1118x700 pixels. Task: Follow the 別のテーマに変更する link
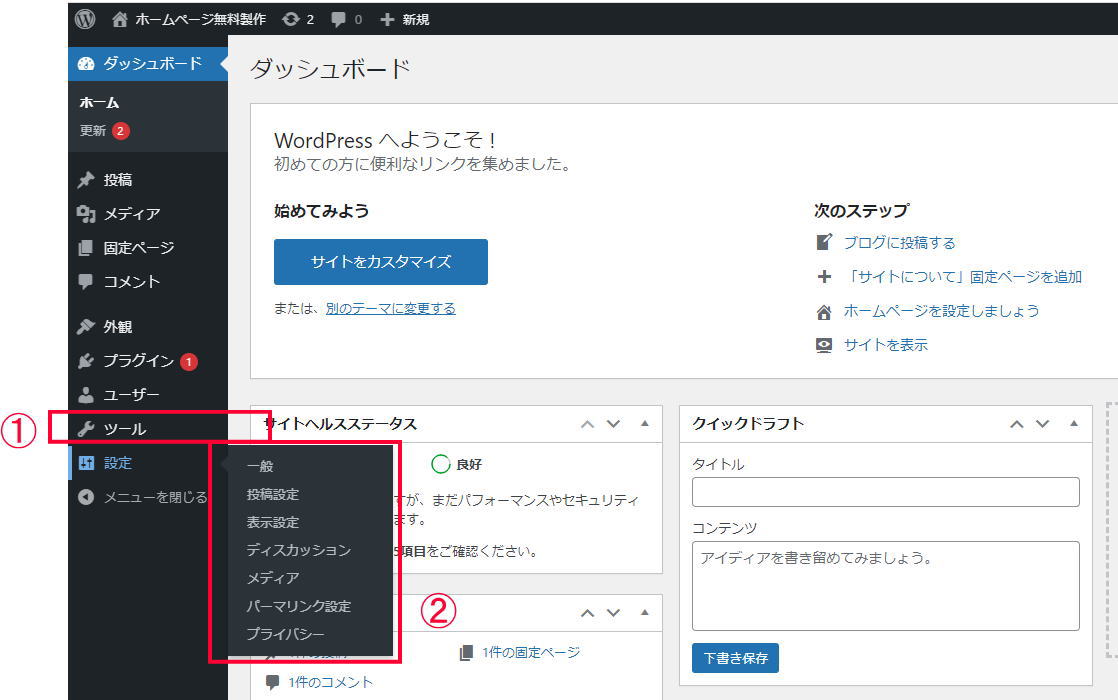[x=391, y=308]
